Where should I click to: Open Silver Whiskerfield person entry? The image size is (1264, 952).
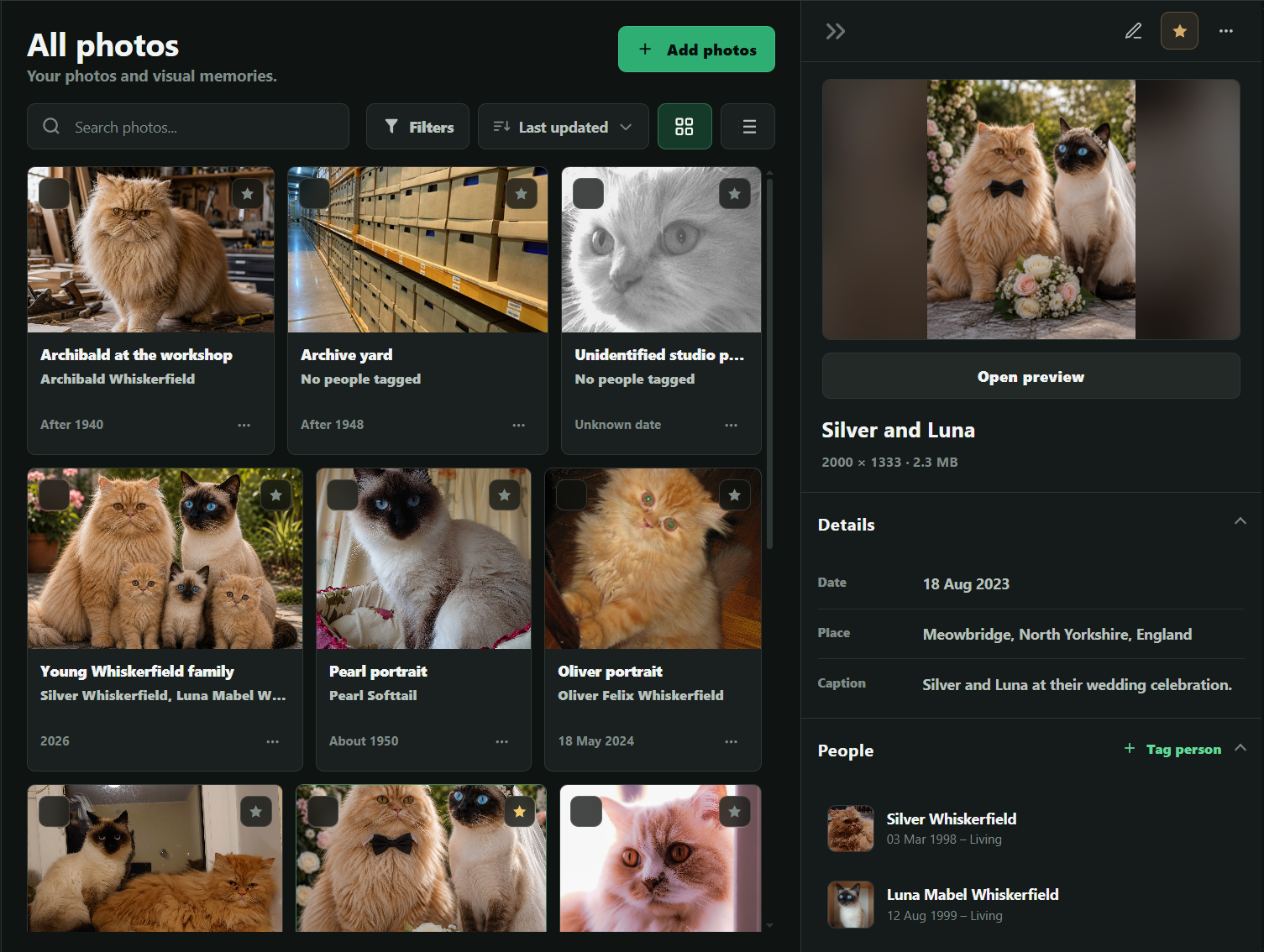pyautogui.click(x=1031, y=829)
